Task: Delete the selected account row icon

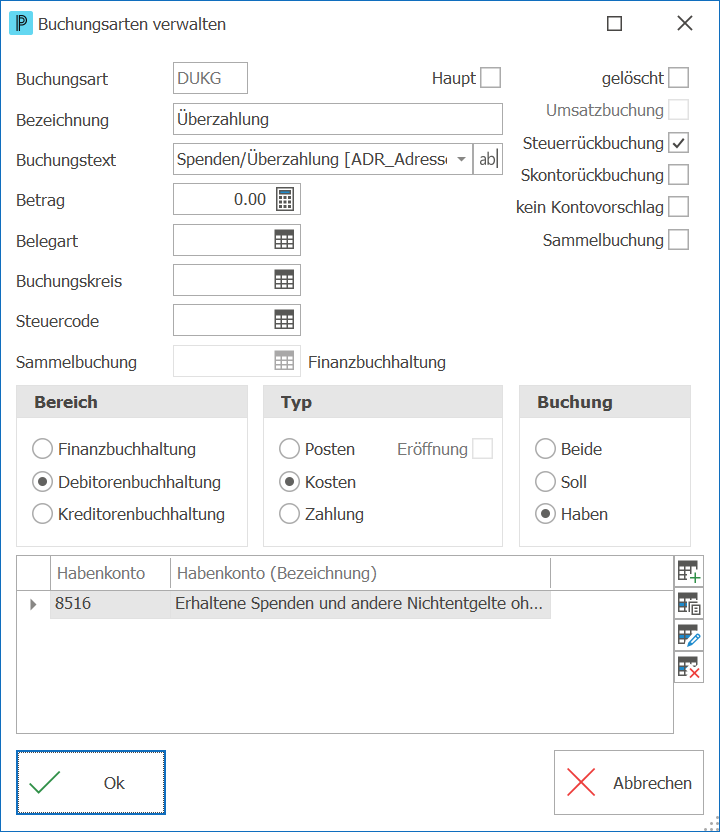Action: pos(689,667)
